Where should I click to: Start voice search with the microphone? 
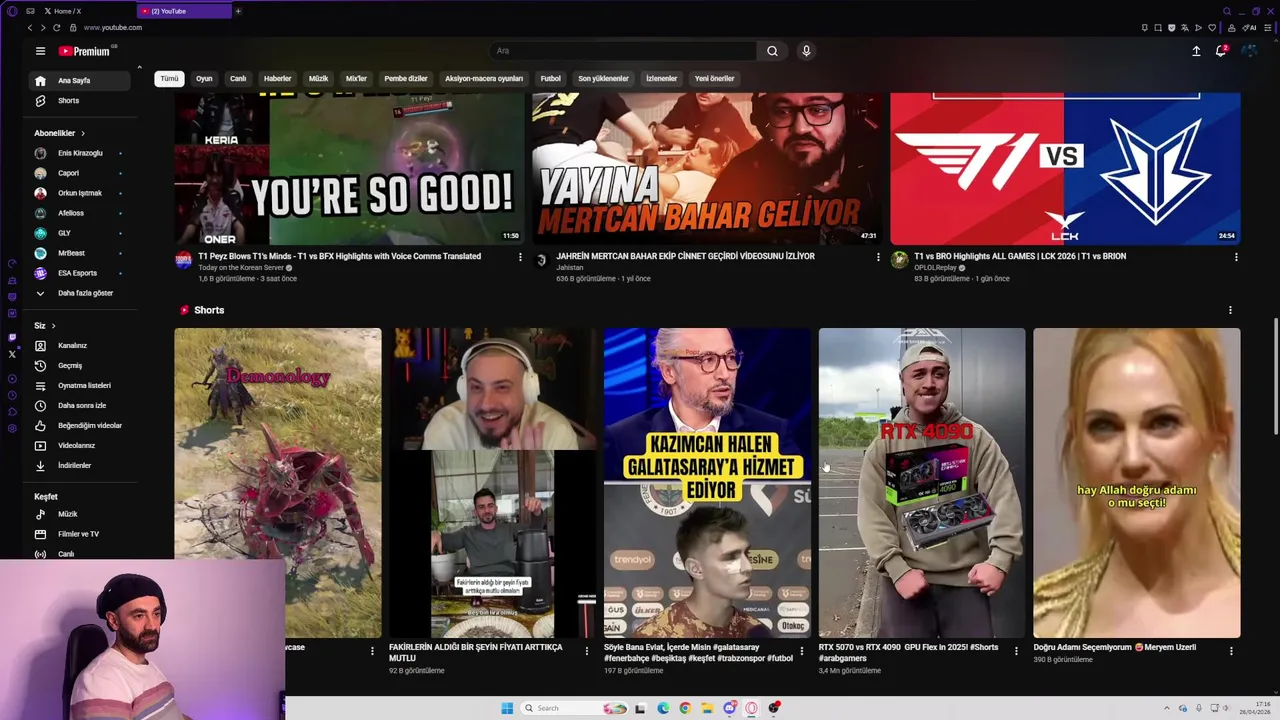[x=806, y=51]
